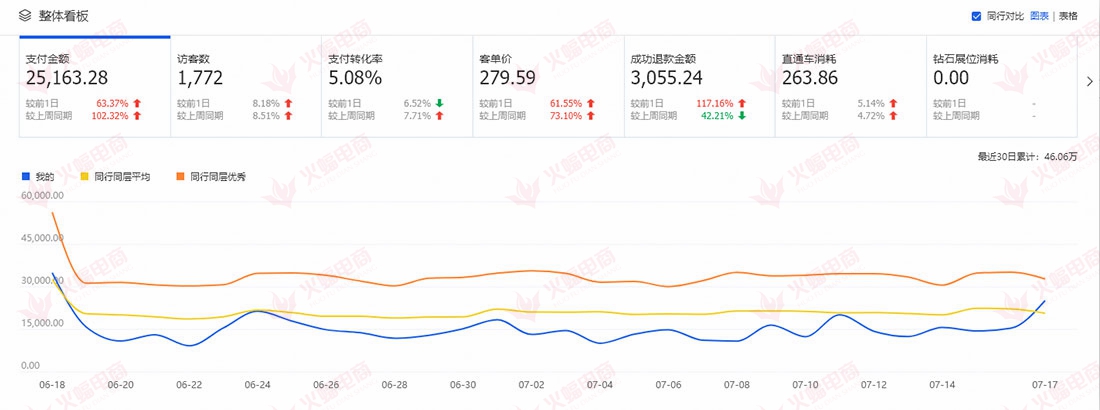This screenshot has height=410, width=1100.
Task: Open the 支付转化率 metric card
Action: [396, 87]
